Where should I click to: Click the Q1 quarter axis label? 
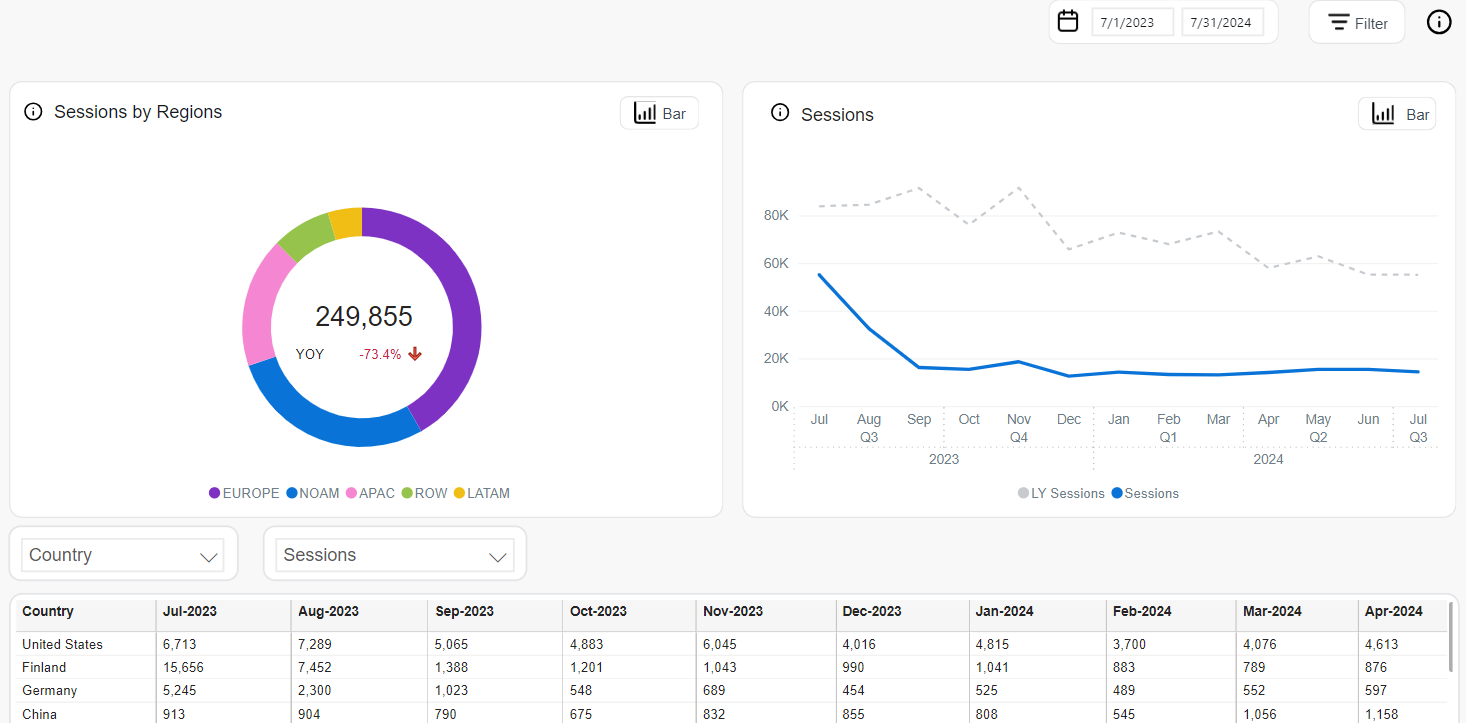click(1169, 437)
